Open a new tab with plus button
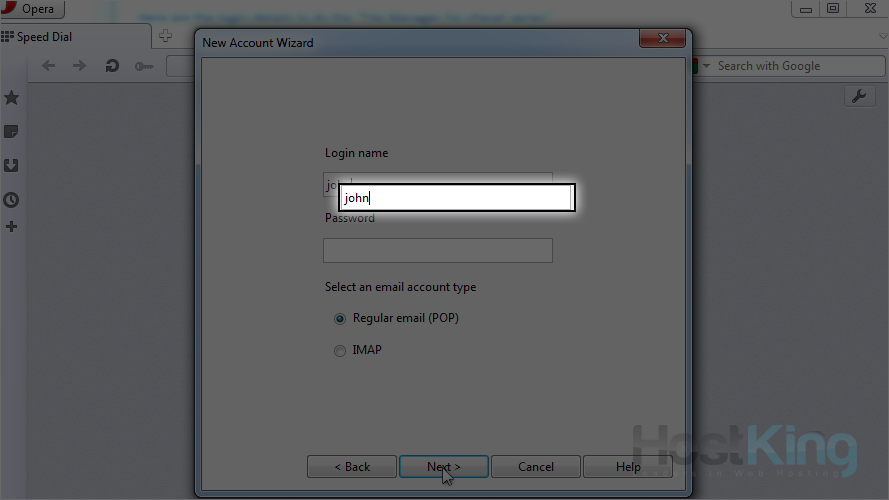The width and height of the screenshot is (889, 500). (165, 37)
